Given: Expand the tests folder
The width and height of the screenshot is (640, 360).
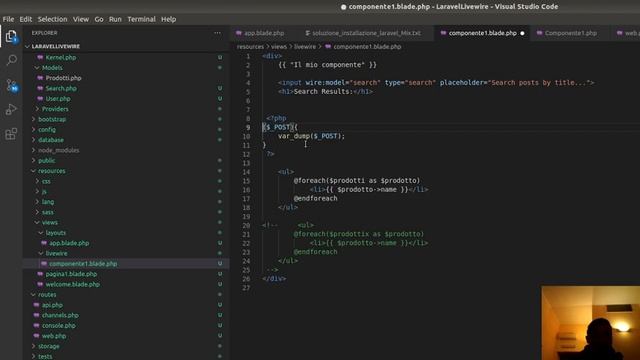Looking at the screenshot, I should click(x=45, y=356).
